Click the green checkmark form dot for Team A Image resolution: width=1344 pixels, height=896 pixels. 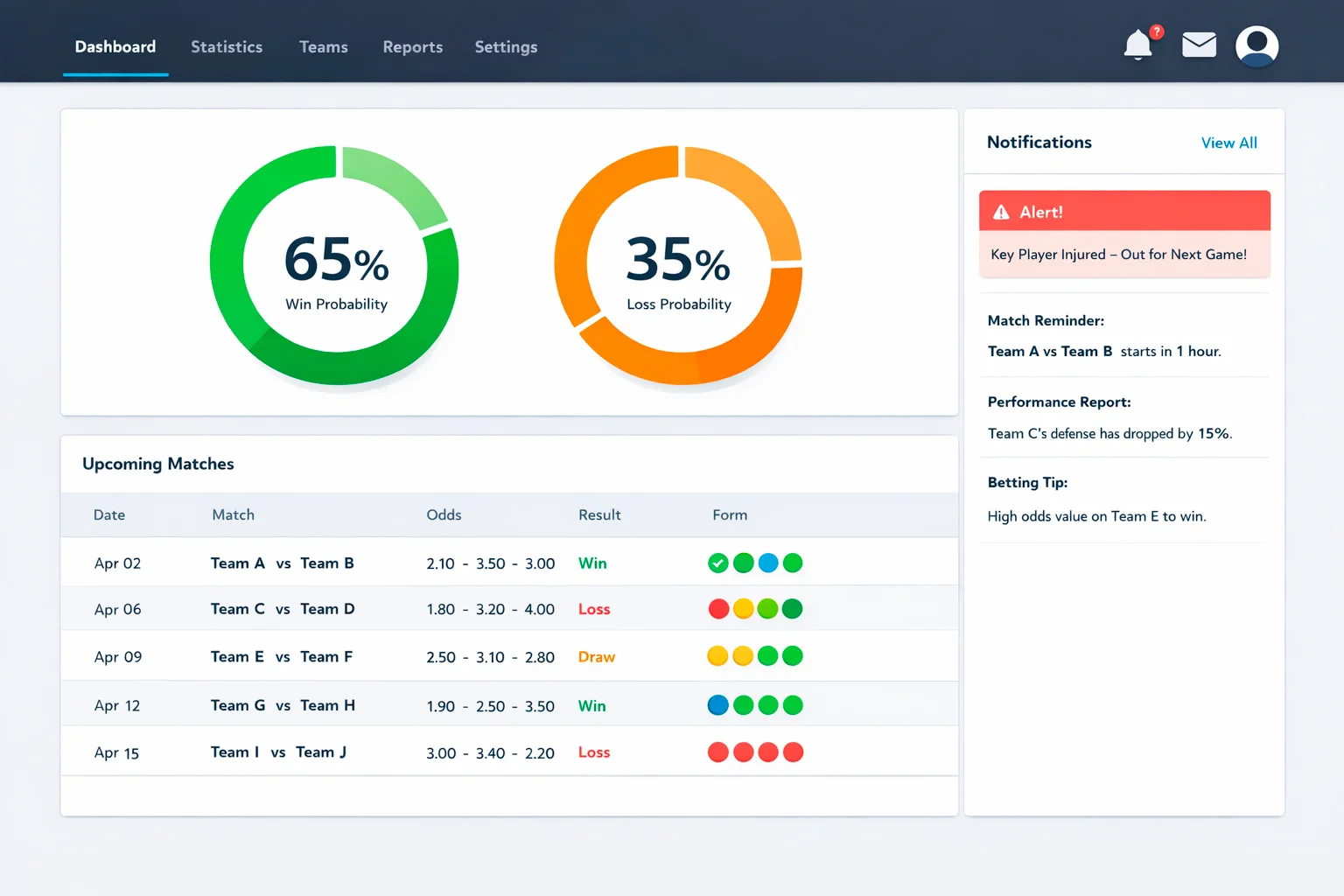point(717,563)
